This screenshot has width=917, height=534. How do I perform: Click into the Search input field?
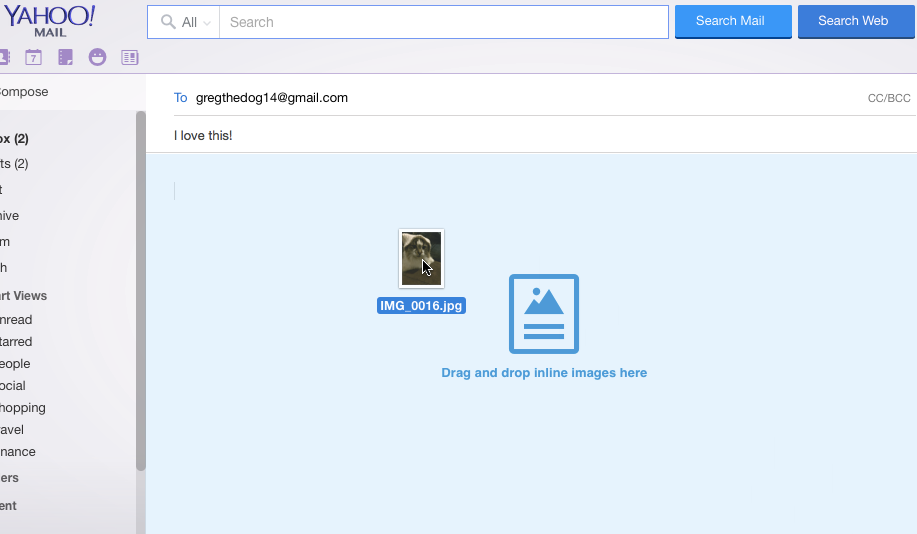point(443,22)
